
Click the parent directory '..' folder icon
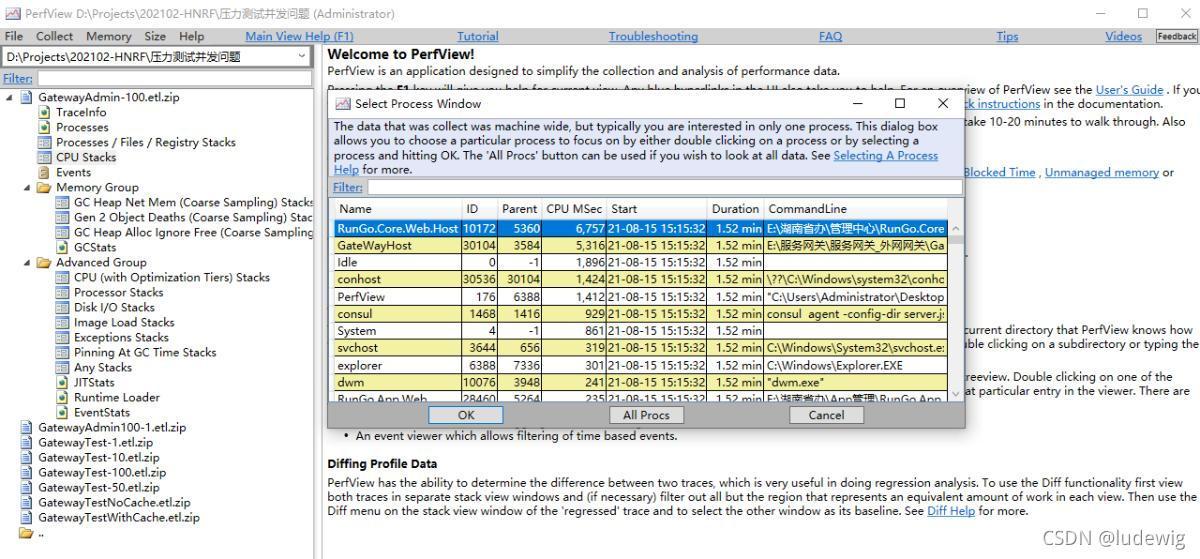[26, 532]
